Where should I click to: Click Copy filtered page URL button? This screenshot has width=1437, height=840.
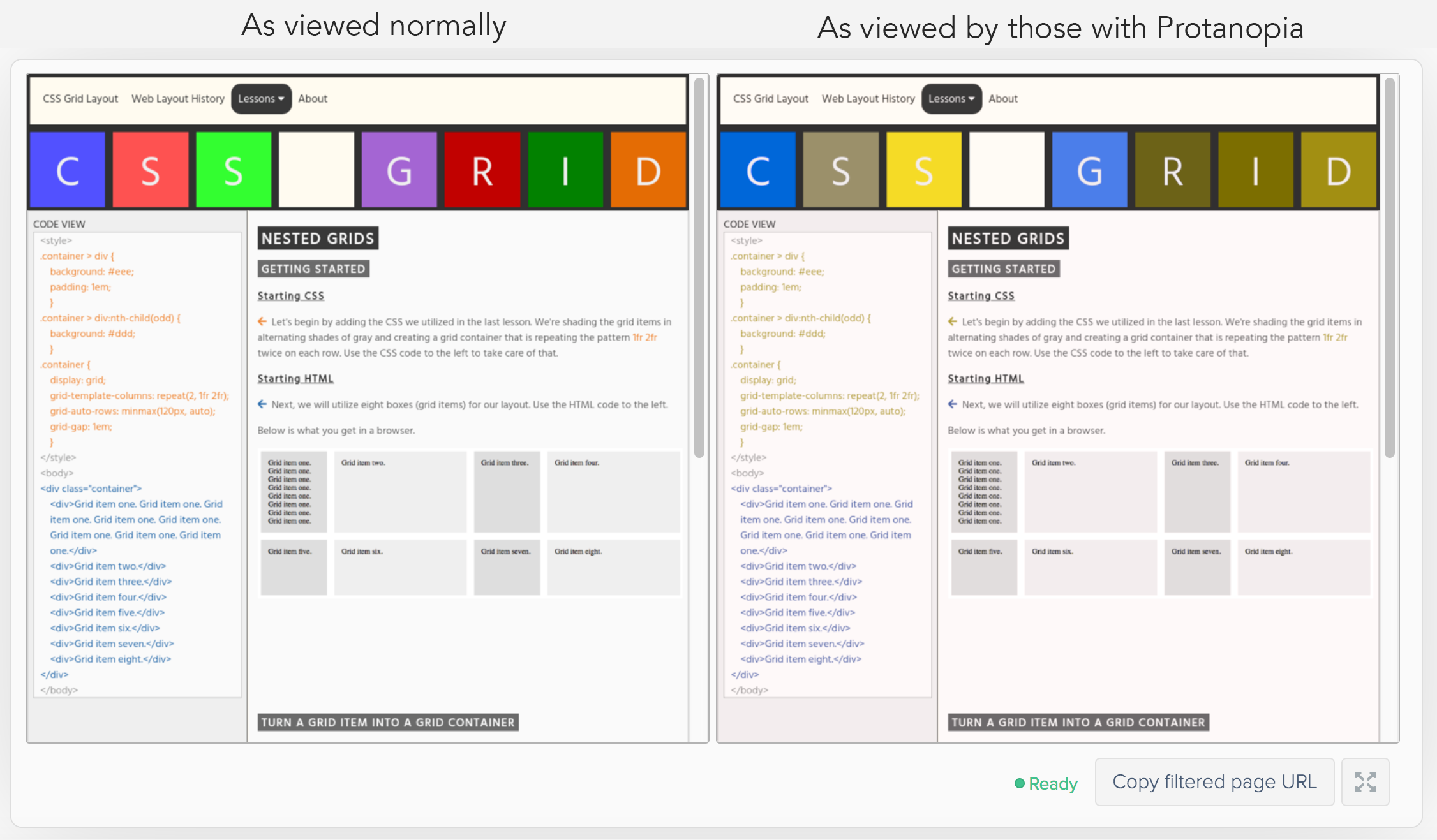coord(1214,782)
